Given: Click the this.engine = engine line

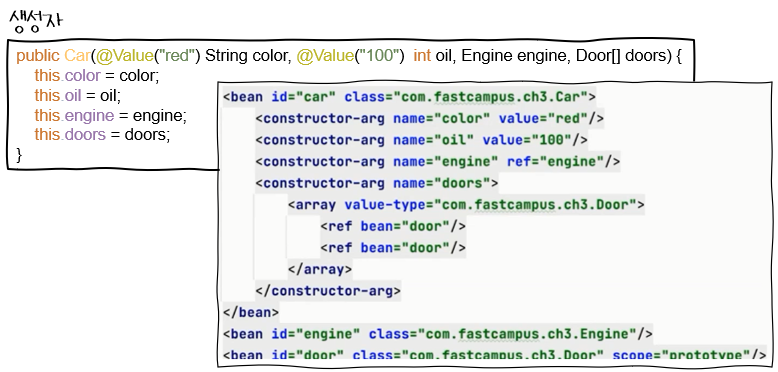Looking at the screenshot, I should (x=111, y=115).
